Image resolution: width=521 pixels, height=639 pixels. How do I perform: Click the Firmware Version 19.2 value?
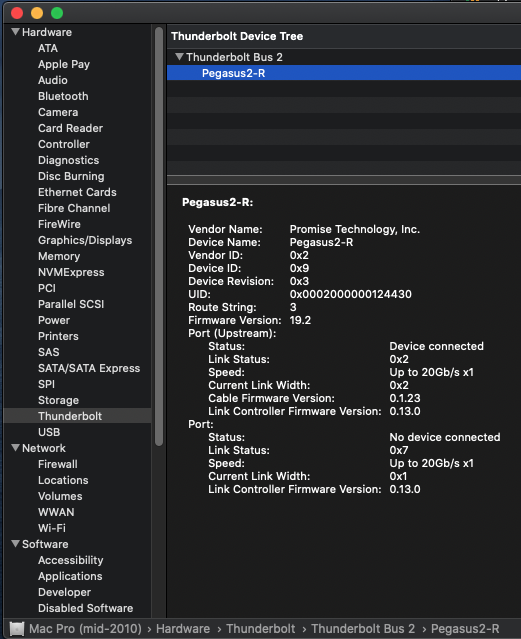(300, 320)
